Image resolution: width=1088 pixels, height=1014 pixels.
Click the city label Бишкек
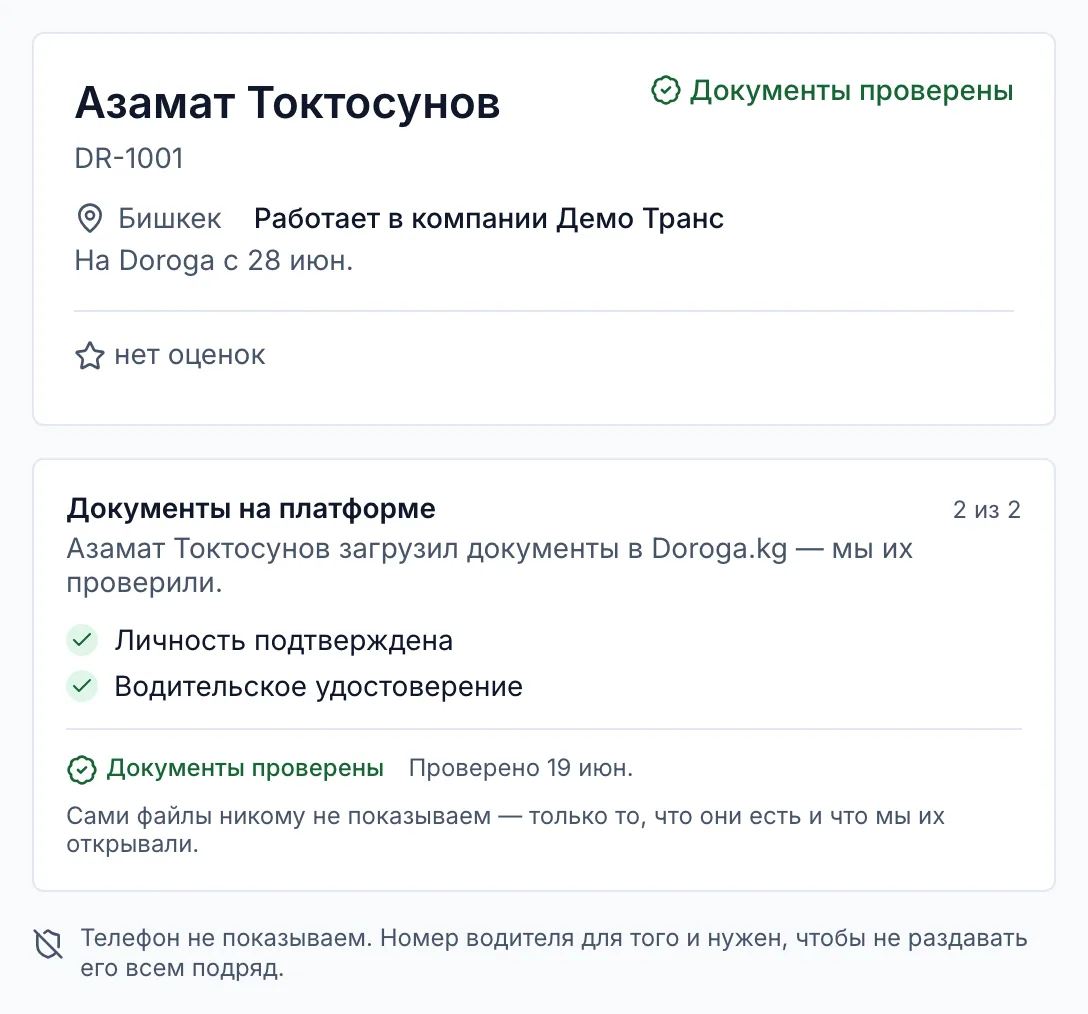click(x=169, y=219)
